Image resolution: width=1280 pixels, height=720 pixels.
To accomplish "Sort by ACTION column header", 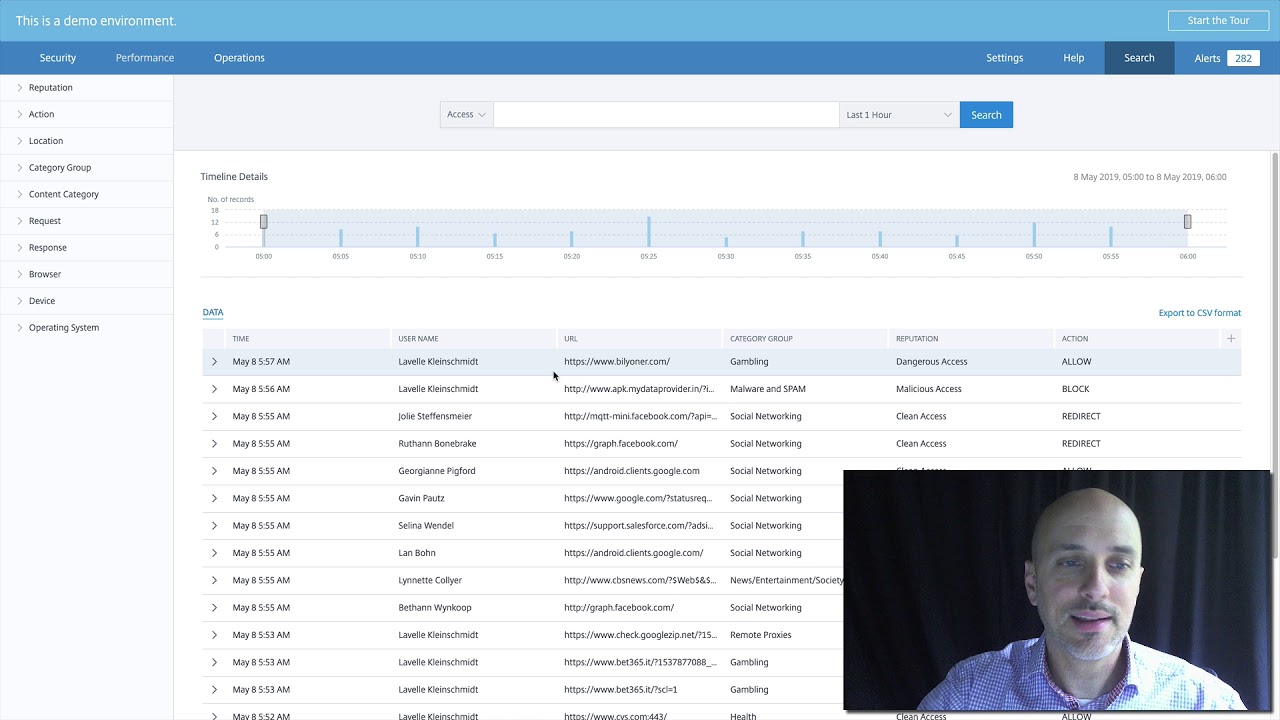I will [1075, 339].
